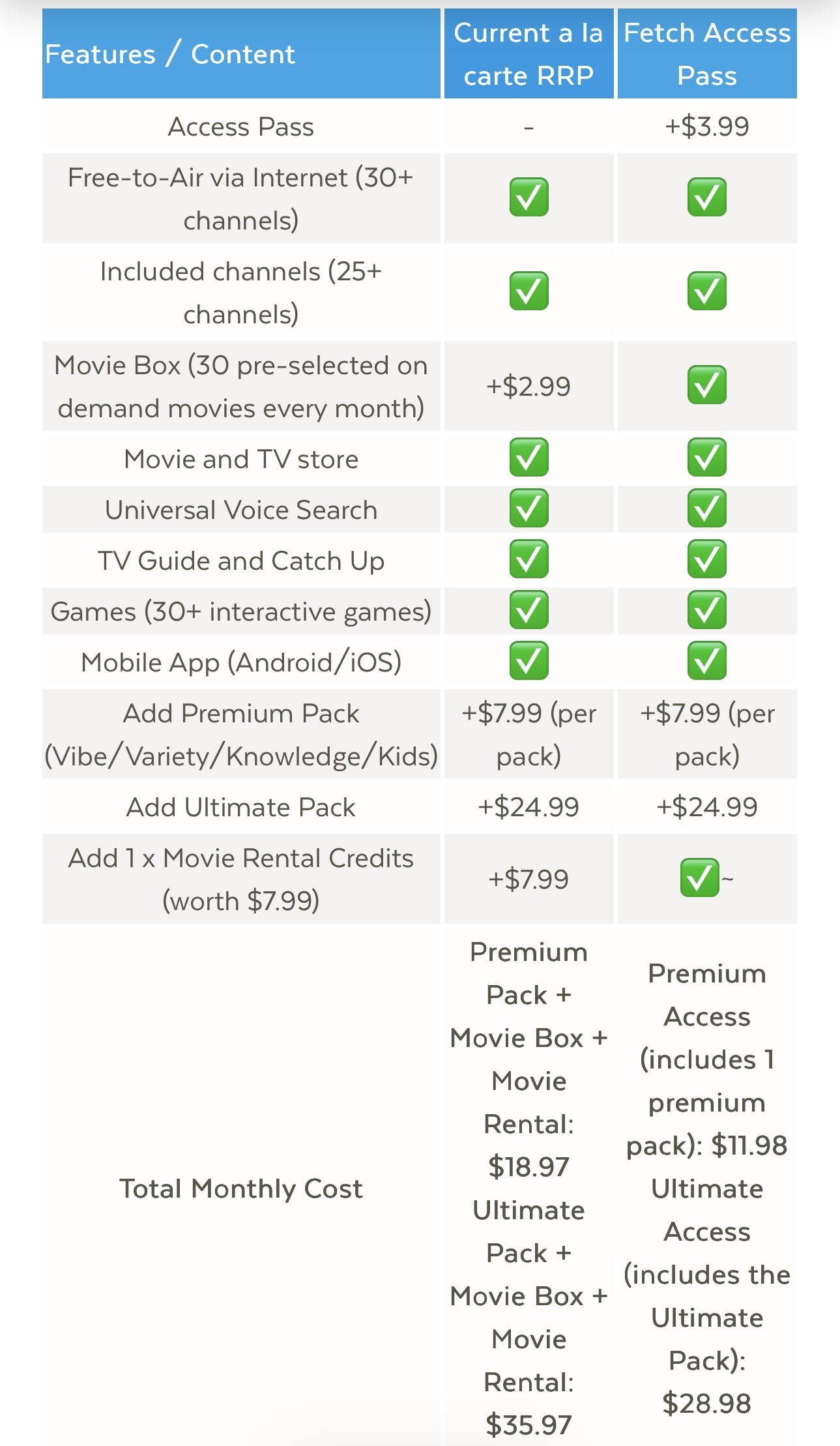Click Games checkmark in Fetch Access Pass column
Image resolution: width=840 pixels, height=1446 pixels.
[706, 610]
